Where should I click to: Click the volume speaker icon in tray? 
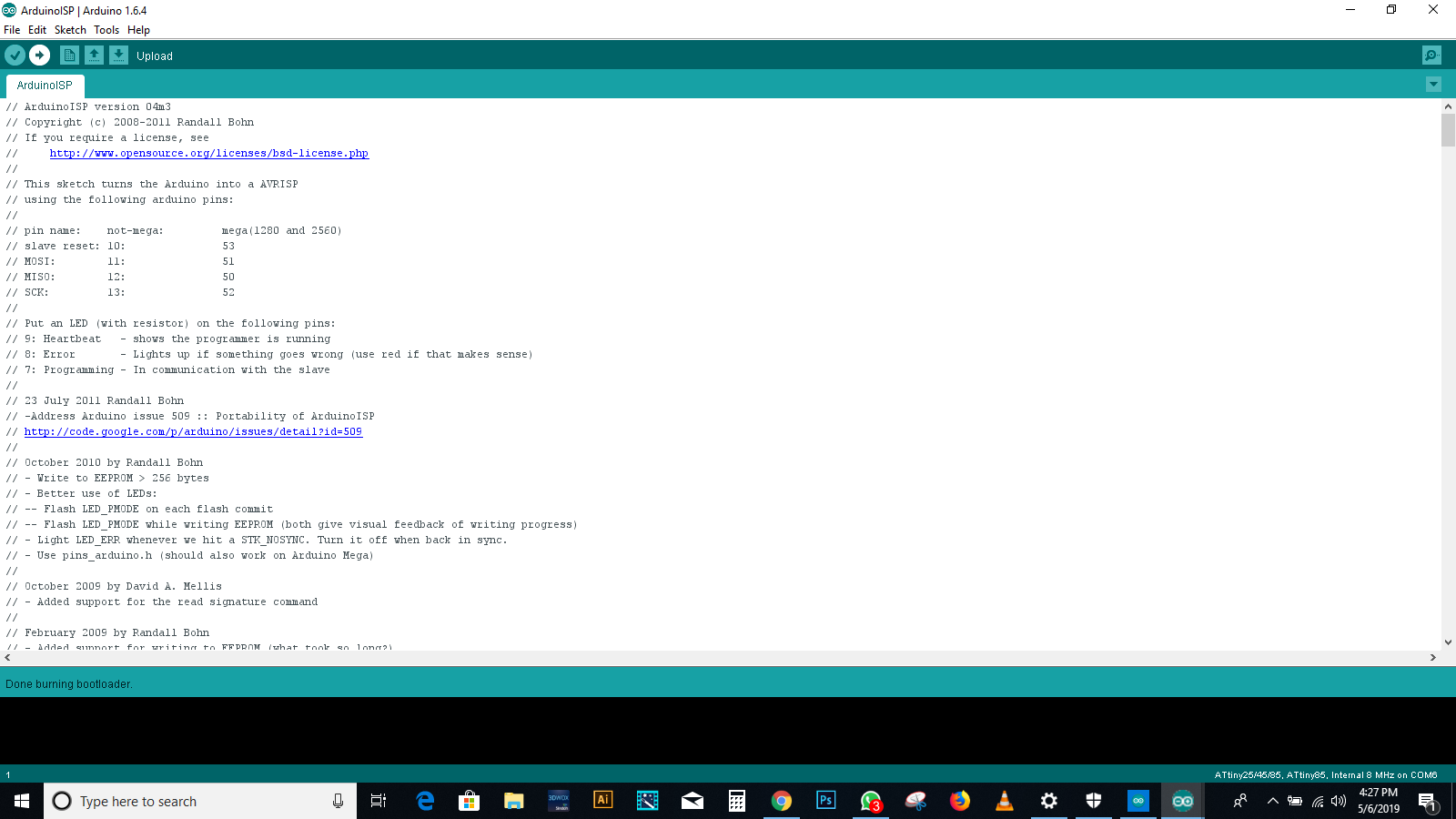(1339, 801)
